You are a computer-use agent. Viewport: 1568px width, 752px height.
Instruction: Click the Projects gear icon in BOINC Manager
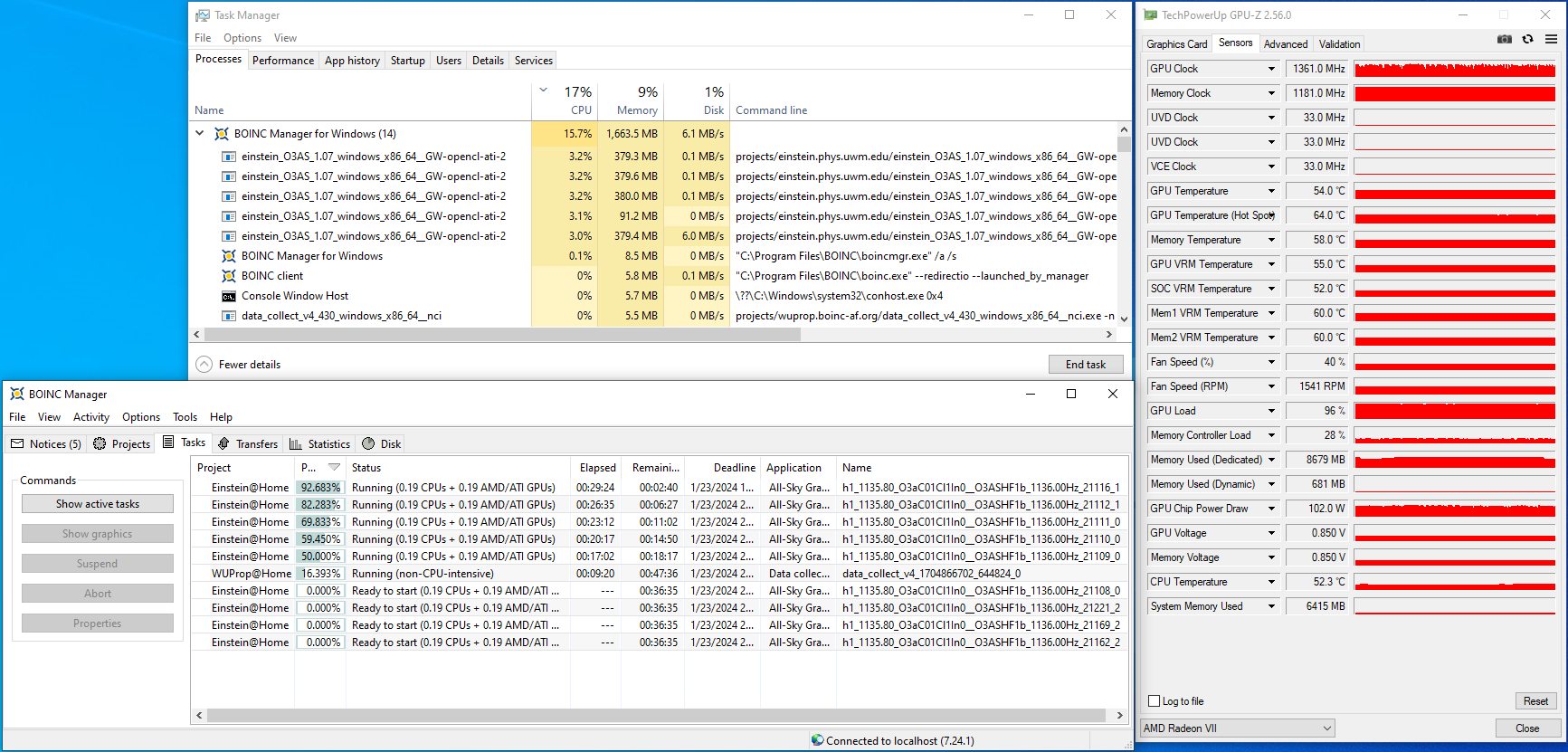pyautogui.click(x=100, y=443)
